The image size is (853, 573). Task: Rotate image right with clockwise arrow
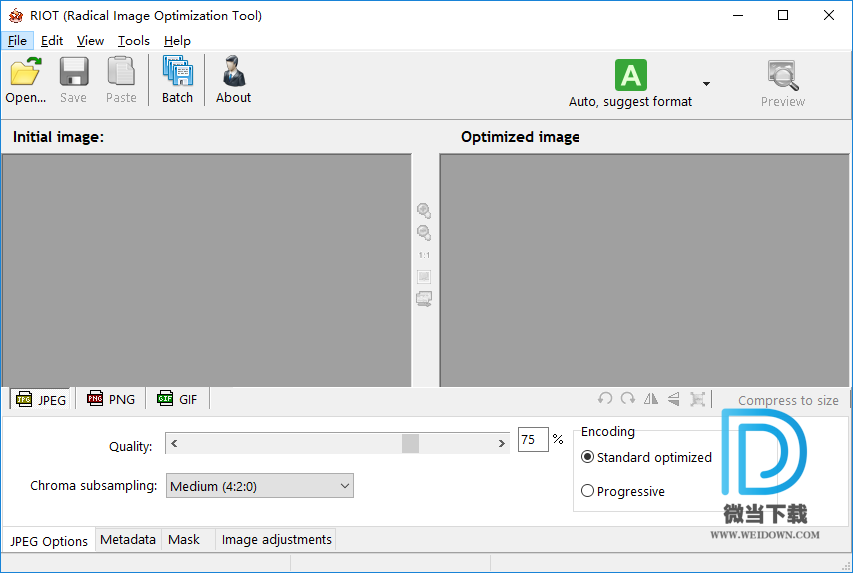tap(628, 399)
